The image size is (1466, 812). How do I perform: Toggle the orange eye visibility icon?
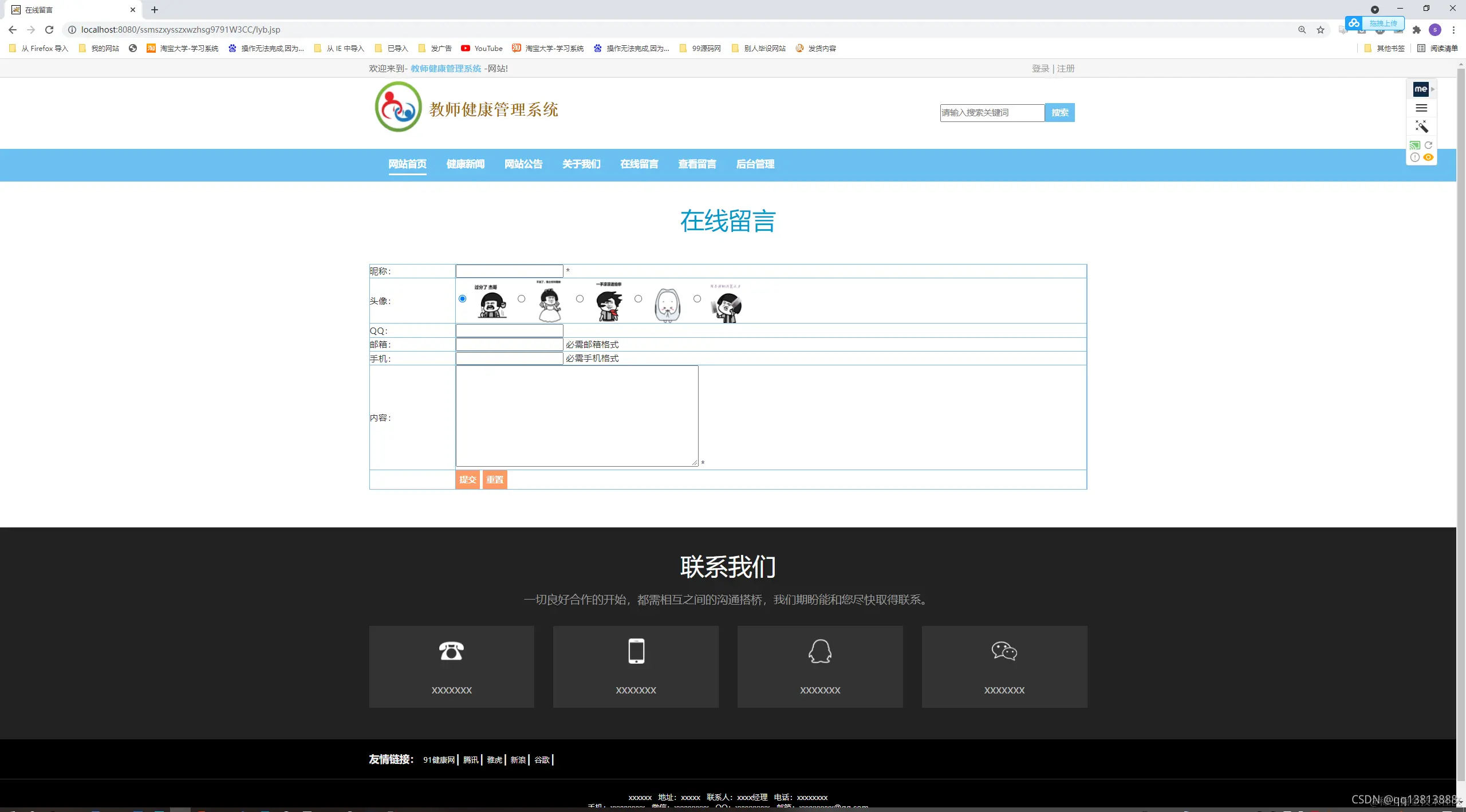tap(1428, 157)
